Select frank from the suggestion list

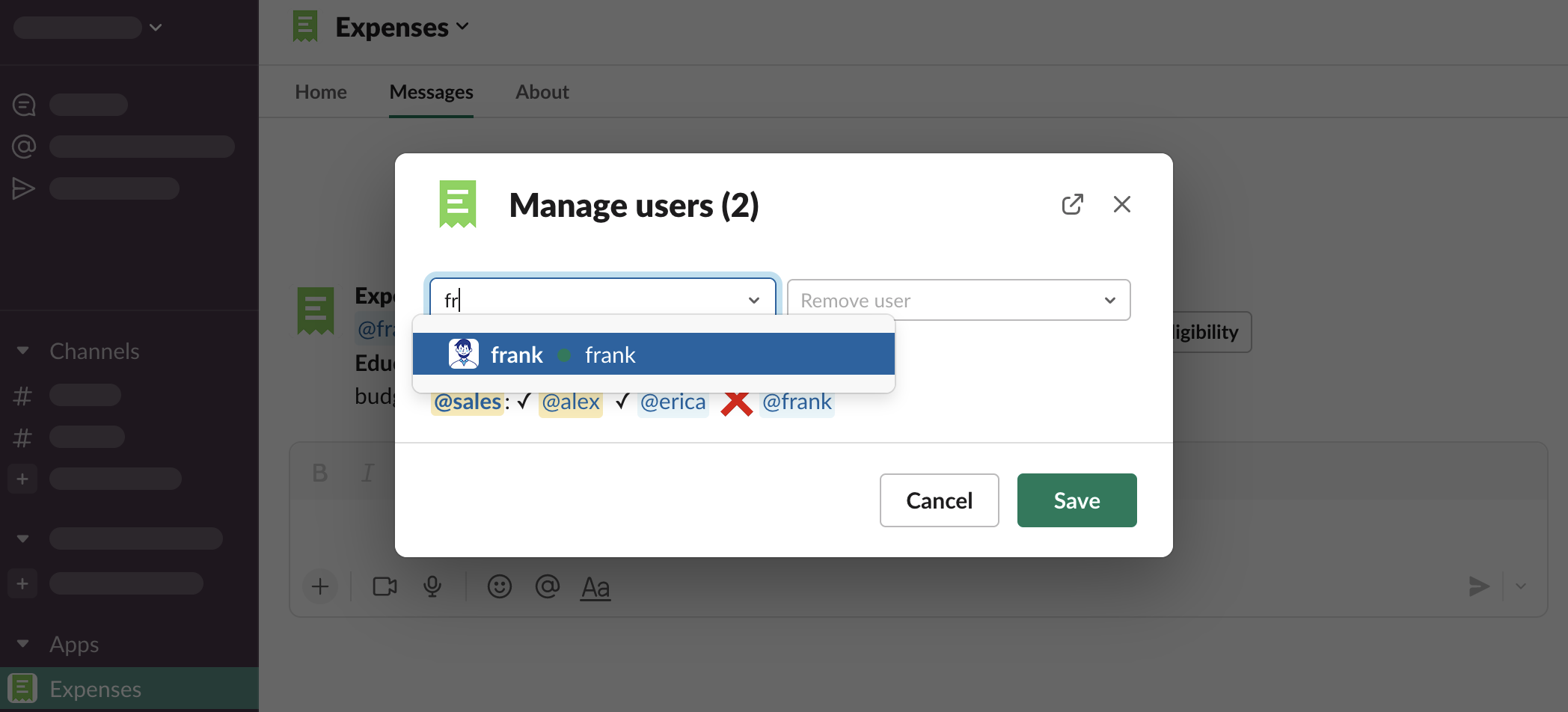coord(652,355)
